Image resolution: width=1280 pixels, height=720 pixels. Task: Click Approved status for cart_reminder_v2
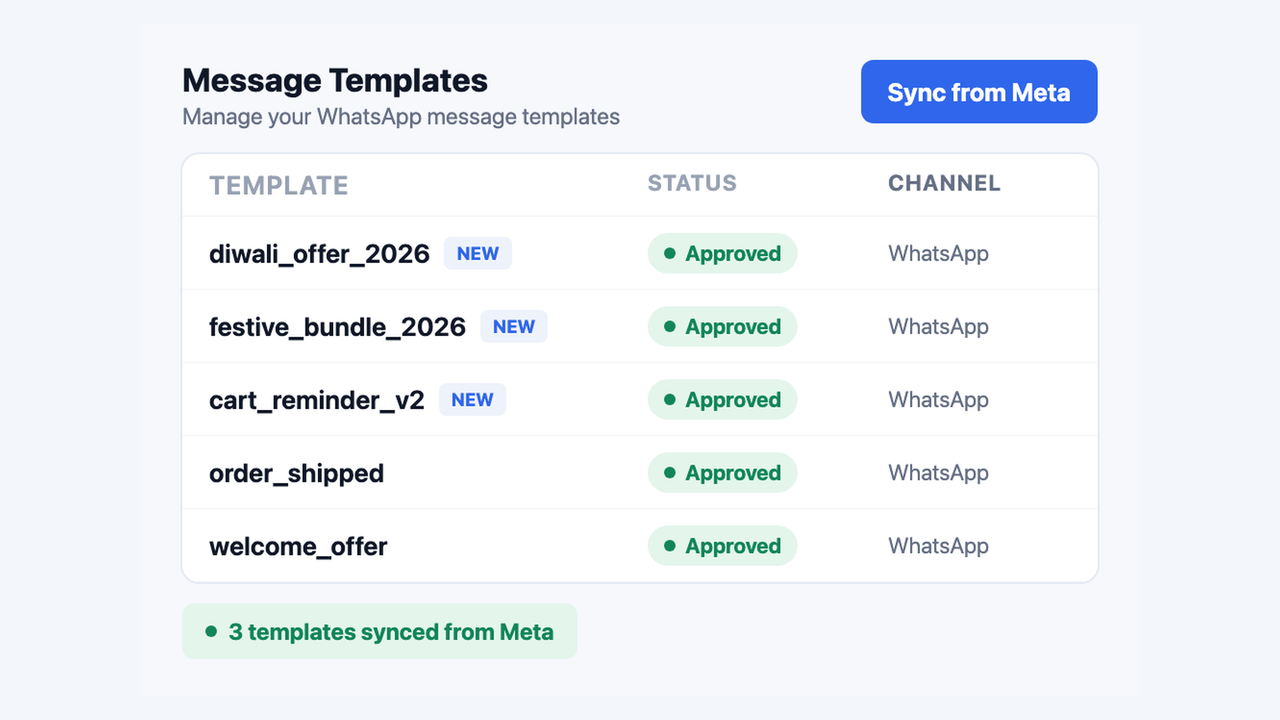click(722, 400)
